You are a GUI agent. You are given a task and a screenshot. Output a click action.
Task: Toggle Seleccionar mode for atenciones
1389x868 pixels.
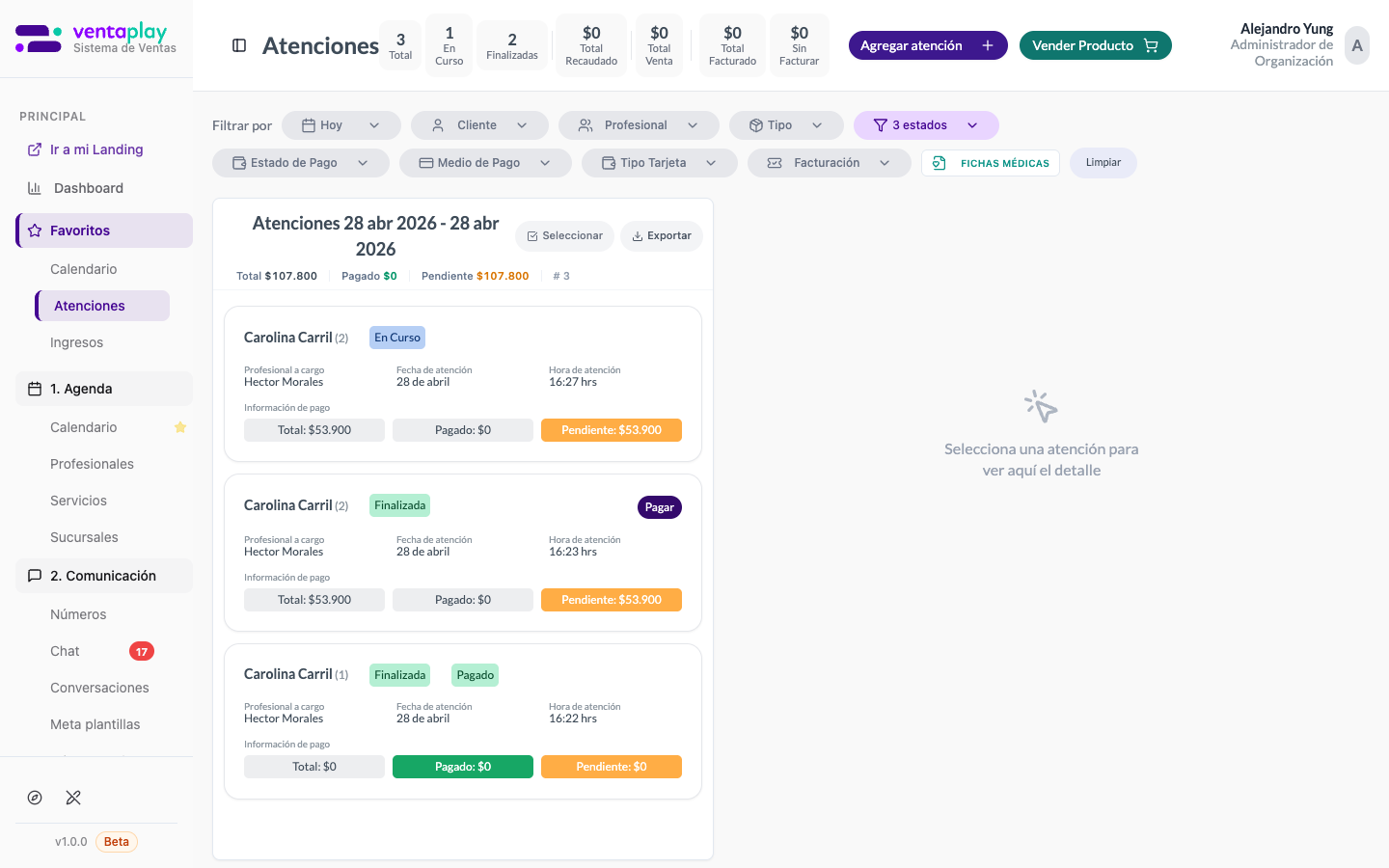564,236
